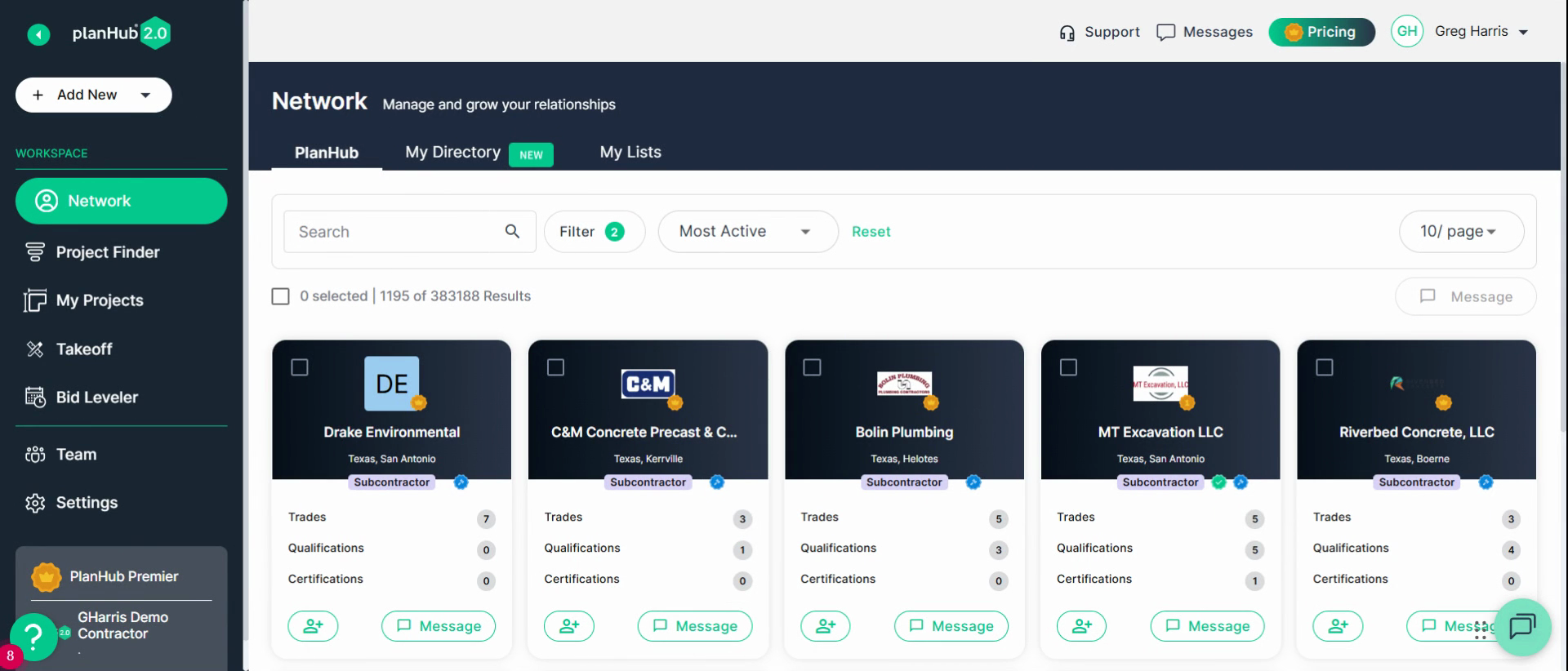Select the Drake Environmental card checkbox
1568x671 pixels.
click(x=300, y=367)
